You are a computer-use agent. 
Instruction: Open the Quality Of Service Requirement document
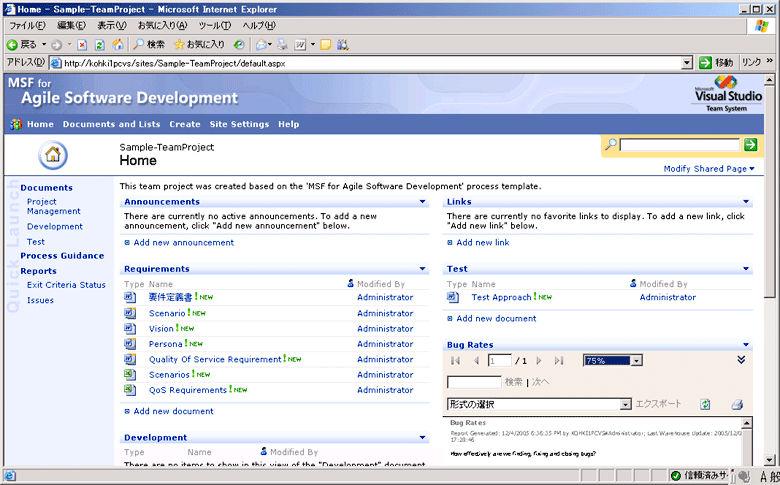tap(215, 359)
